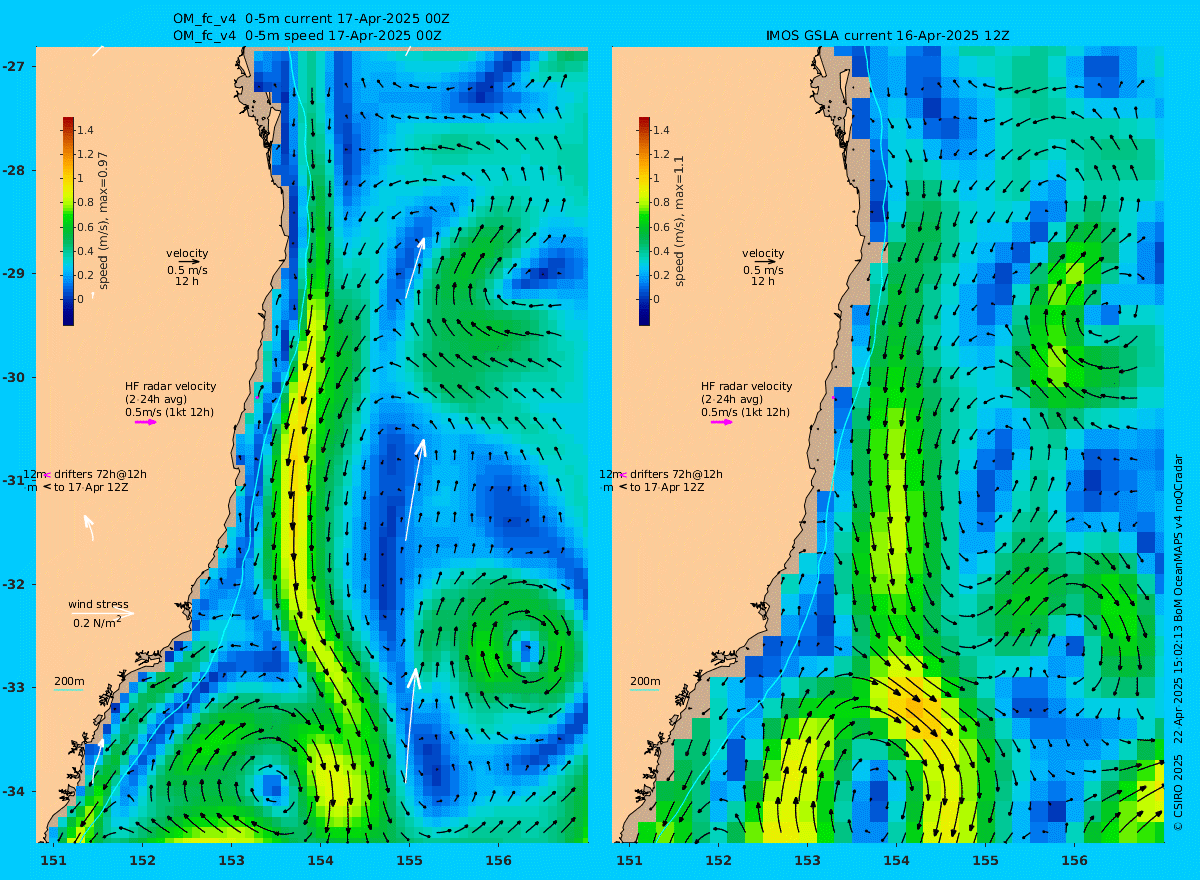The image size is (1200, 880).
Task: Click 'to 17-Apr 12Z' text in OM_fc_v4 map
Action: (x=91, y=487)
